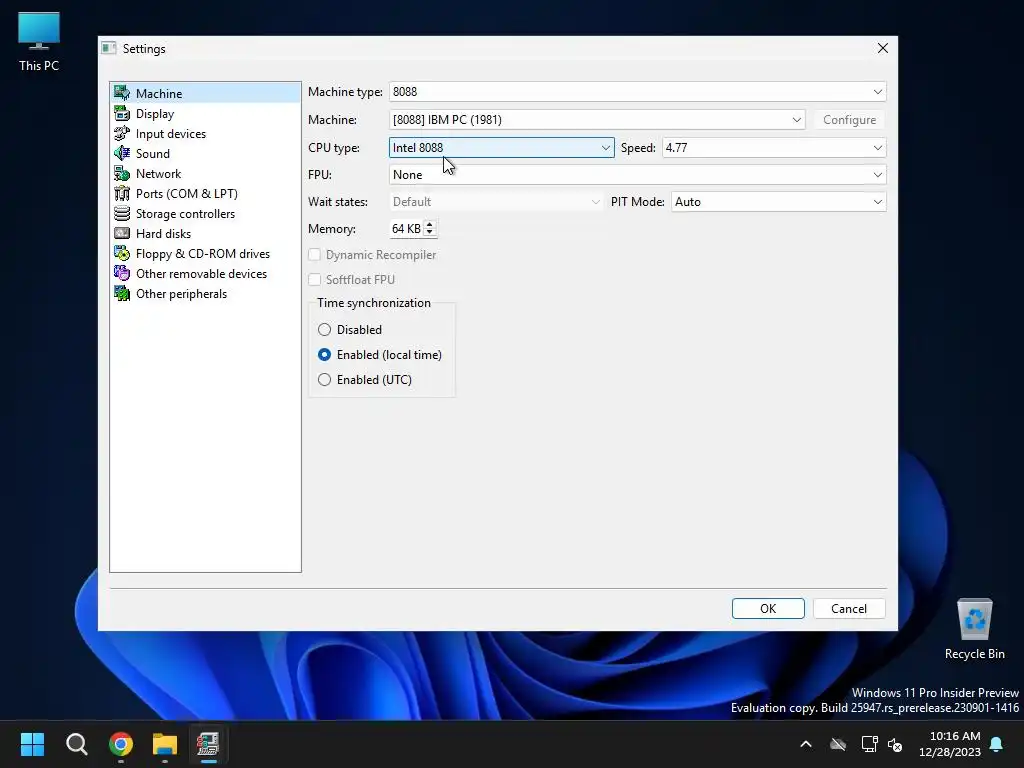Increase Memory with up stepper arrow
Screen dimensions: 1024x768
click(429, 225)
